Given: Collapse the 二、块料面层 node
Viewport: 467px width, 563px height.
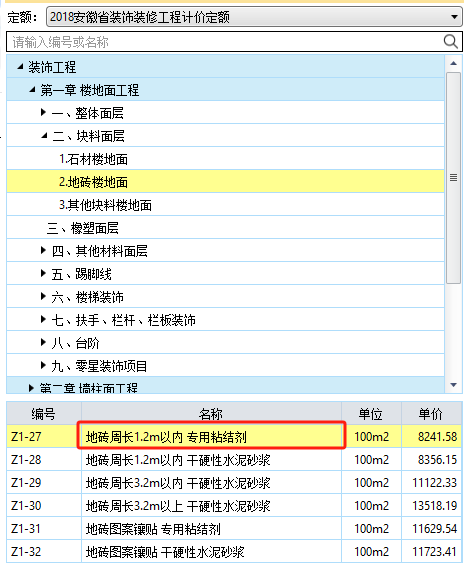Looking at the screenshot, I should (44, 136).
